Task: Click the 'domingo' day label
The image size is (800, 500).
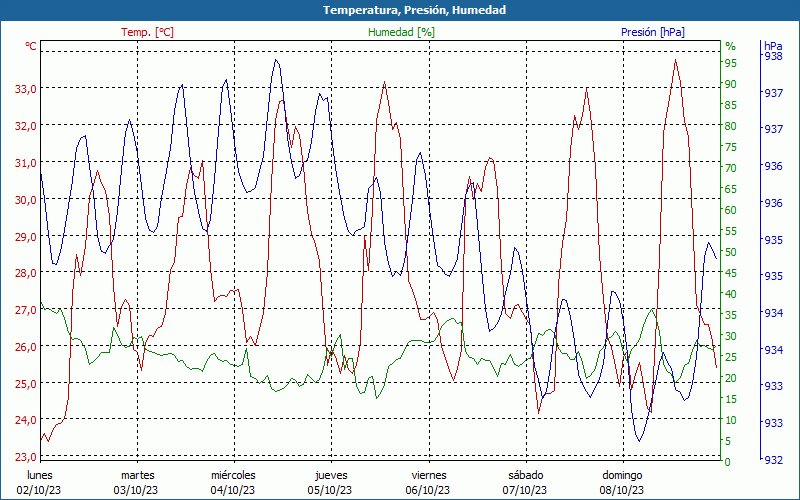Action: [622, 475]
